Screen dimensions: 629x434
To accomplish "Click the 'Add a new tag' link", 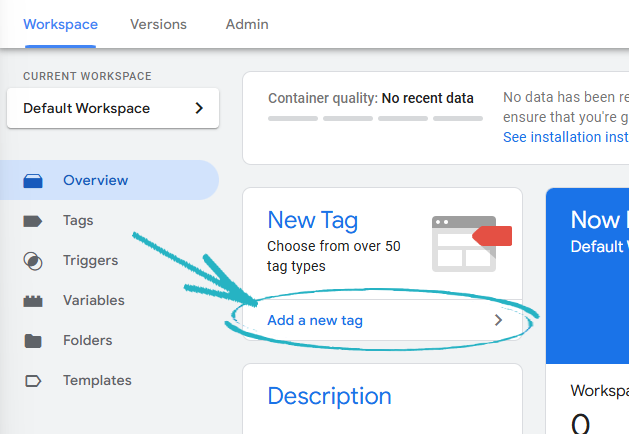I will (315, 321).
